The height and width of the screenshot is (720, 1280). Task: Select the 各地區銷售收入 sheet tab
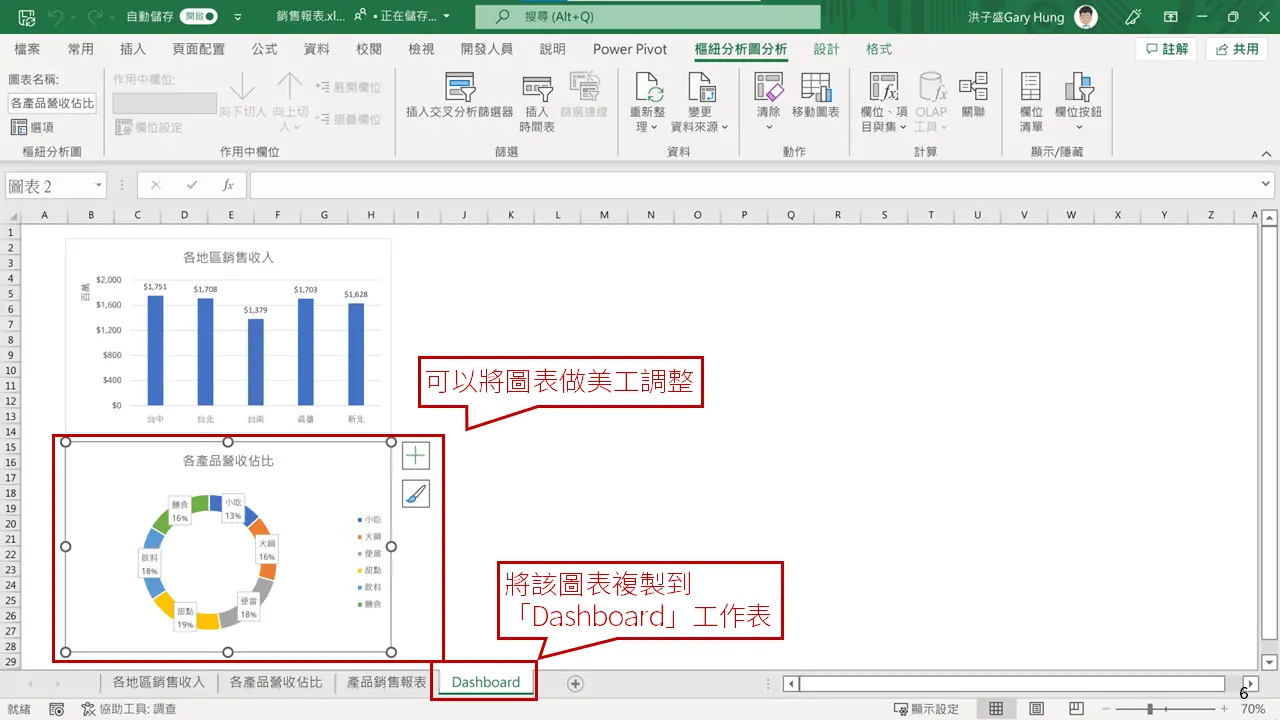point(158,682)
